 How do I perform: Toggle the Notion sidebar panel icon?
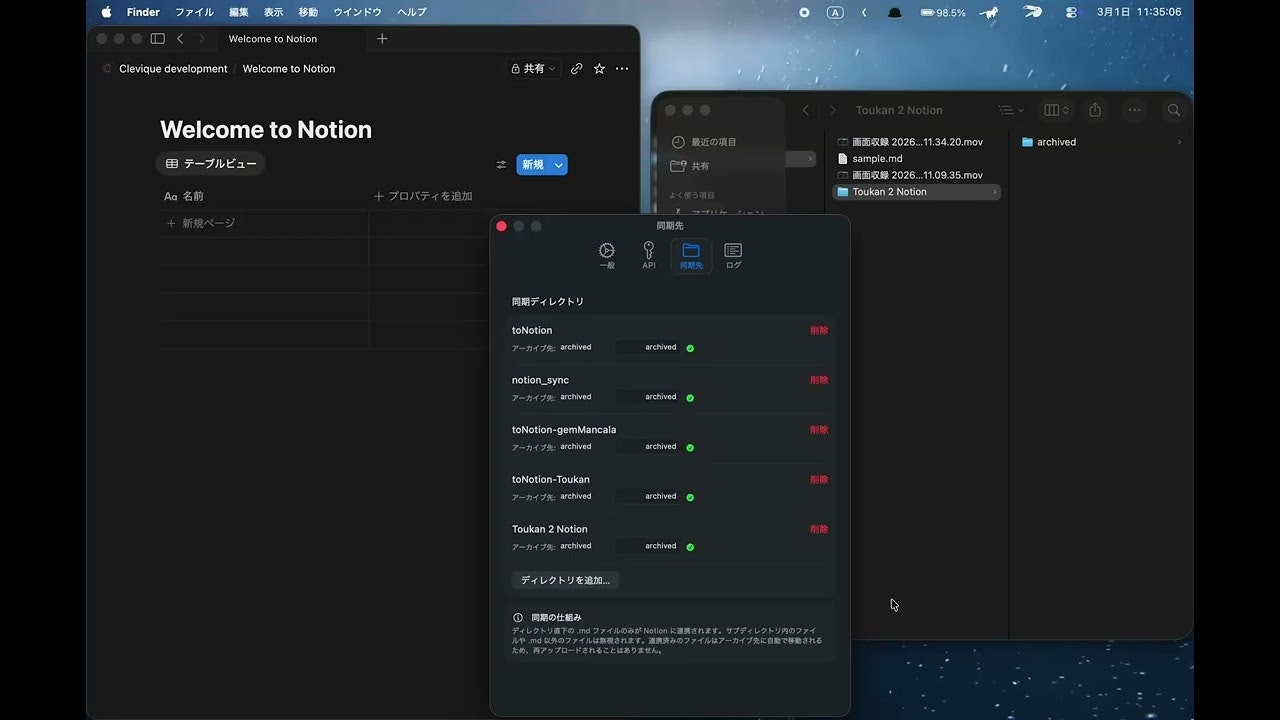[x=157, y=39]
